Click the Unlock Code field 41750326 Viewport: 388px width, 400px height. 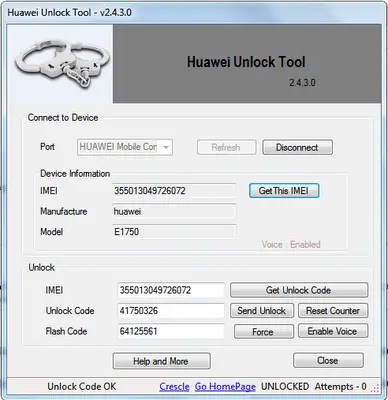click(x=171, y=311)
